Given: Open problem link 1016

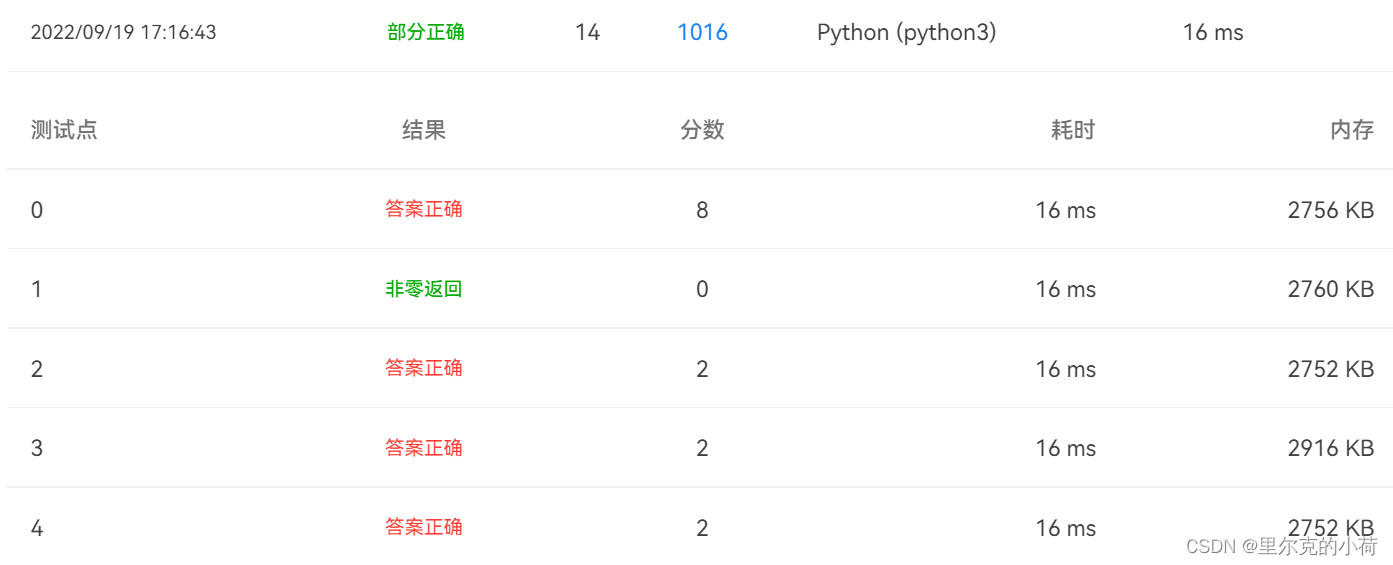Looking at the screenshot, I should [x=702, y=32].
